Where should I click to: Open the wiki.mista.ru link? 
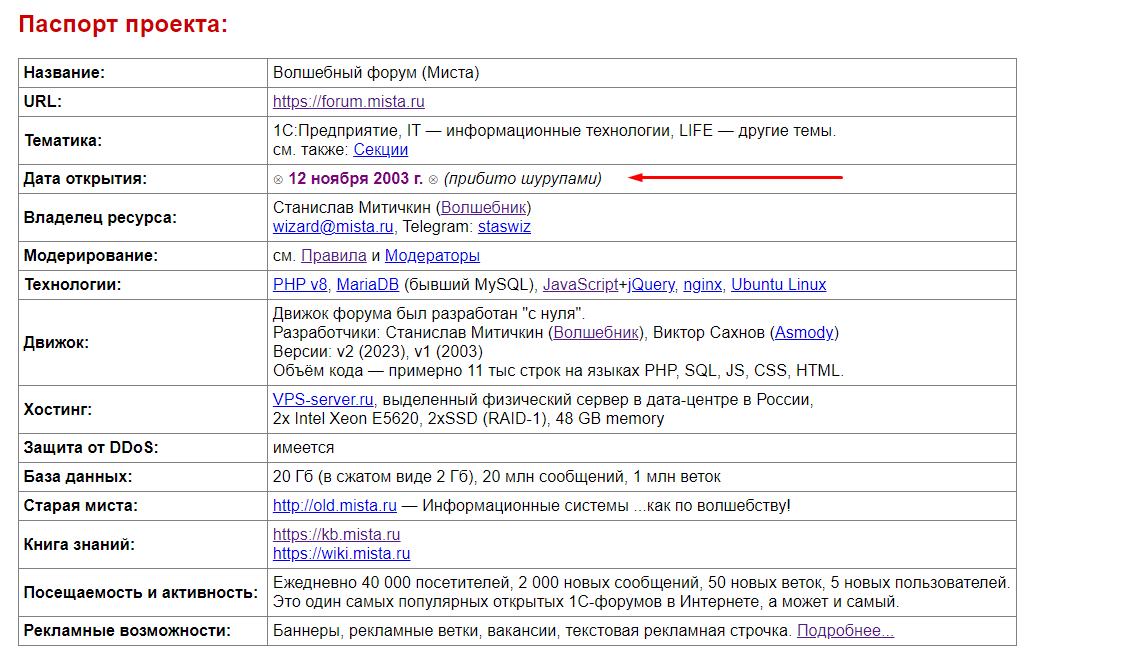[341, 553]
